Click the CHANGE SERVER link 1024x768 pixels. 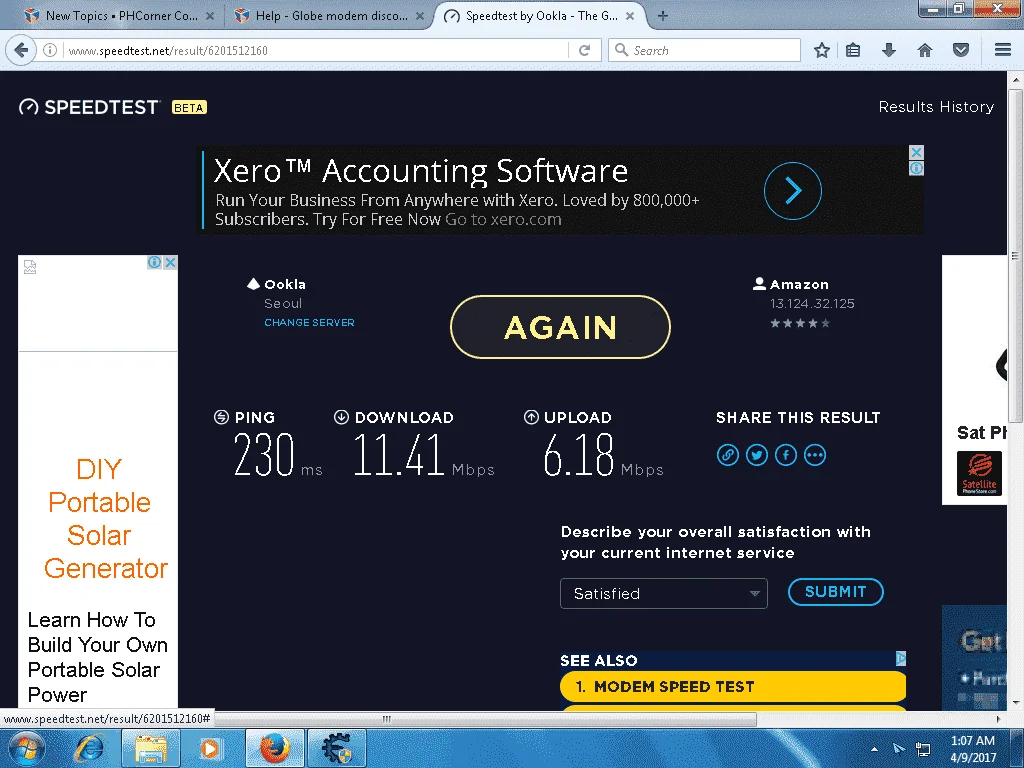click(x=309, y=323)
